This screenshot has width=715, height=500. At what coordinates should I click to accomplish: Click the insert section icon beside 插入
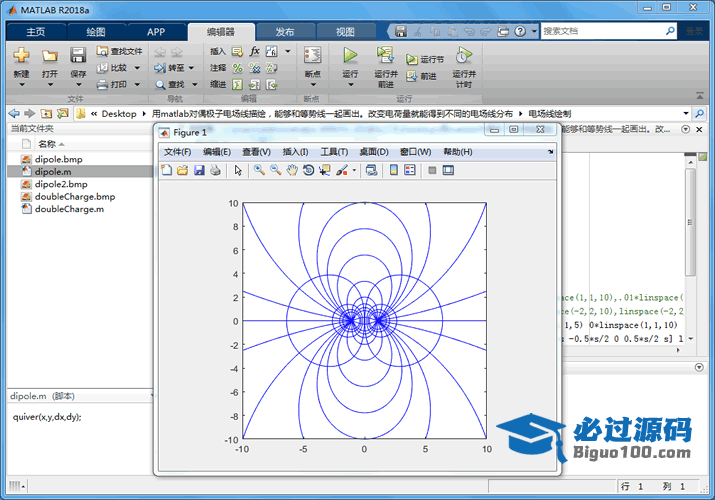coord(237,51)
